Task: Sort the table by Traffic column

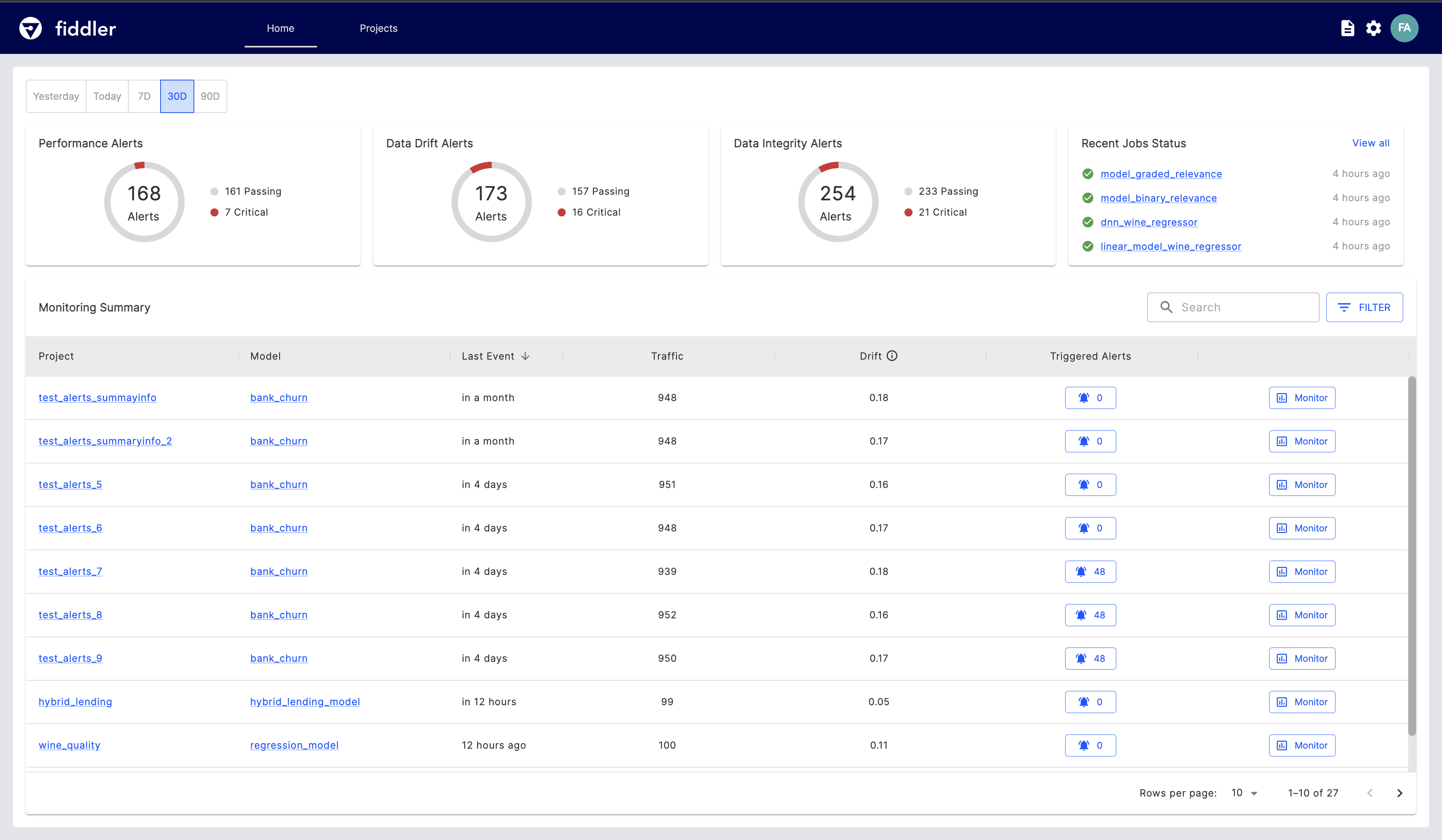Action: point(667,356)
